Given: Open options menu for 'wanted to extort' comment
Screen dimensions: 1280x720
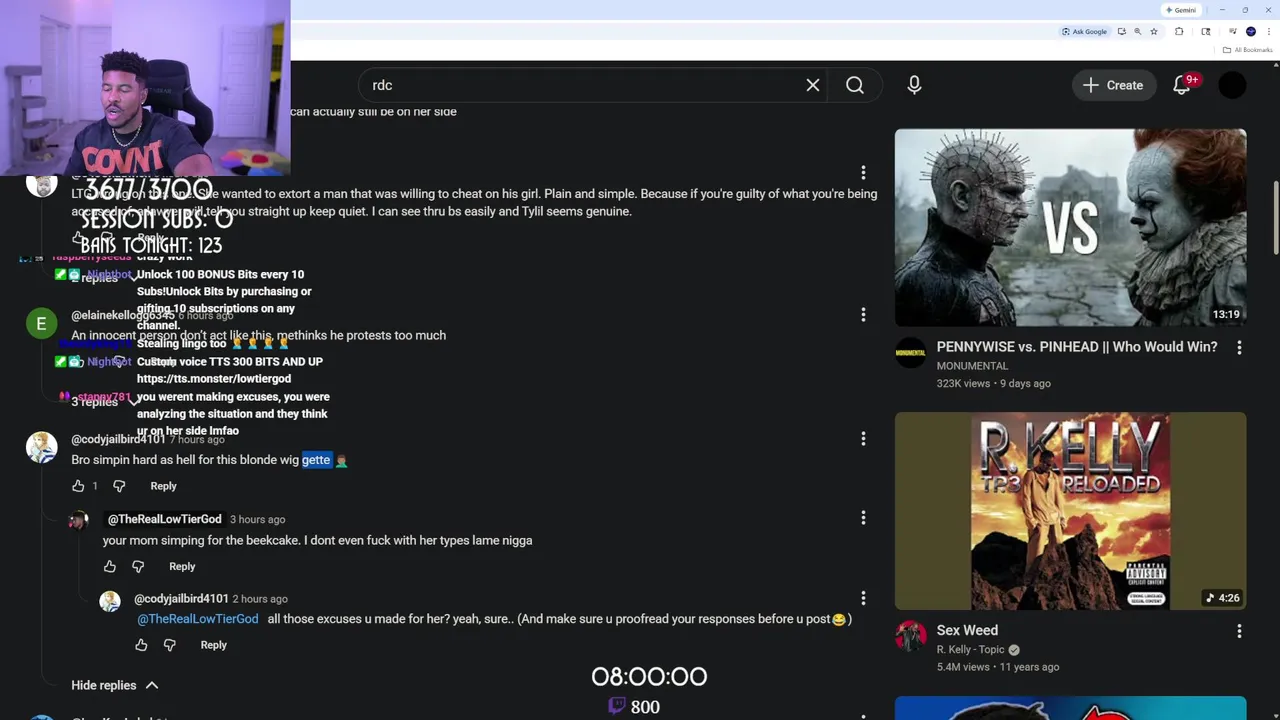Looking at the screenshot, I should pyautogui.click(x=863, y=173).
